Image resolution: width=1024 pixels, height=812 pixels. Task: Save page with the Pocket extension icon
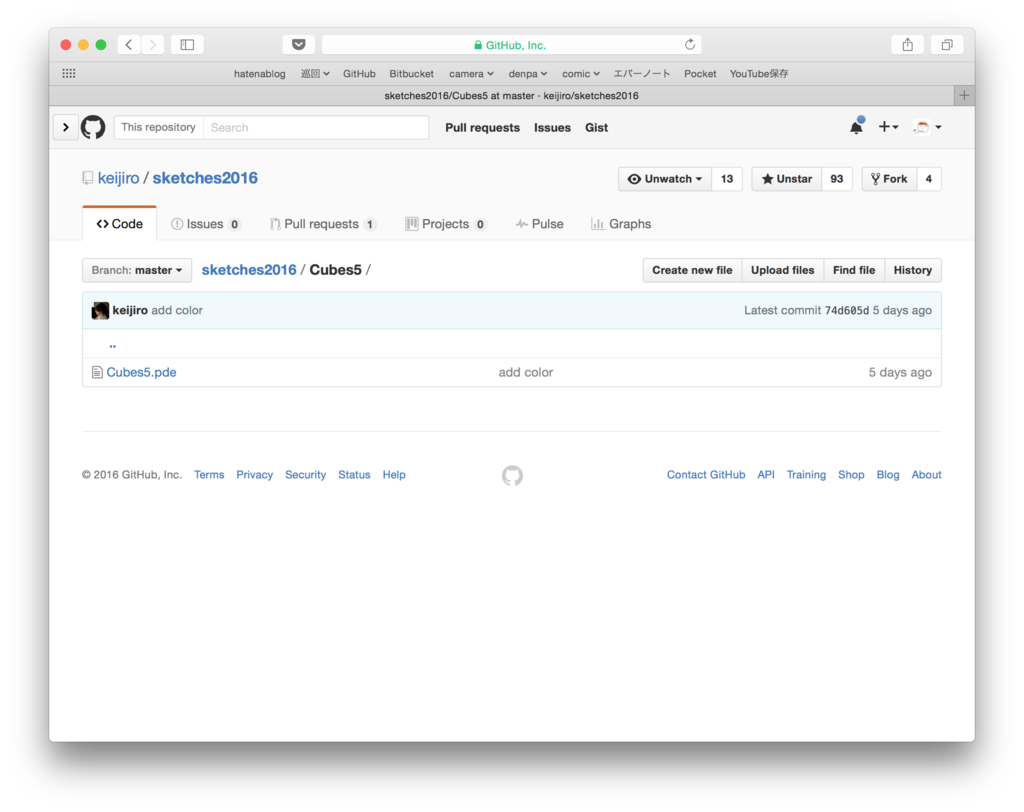(x=298, y=44)
